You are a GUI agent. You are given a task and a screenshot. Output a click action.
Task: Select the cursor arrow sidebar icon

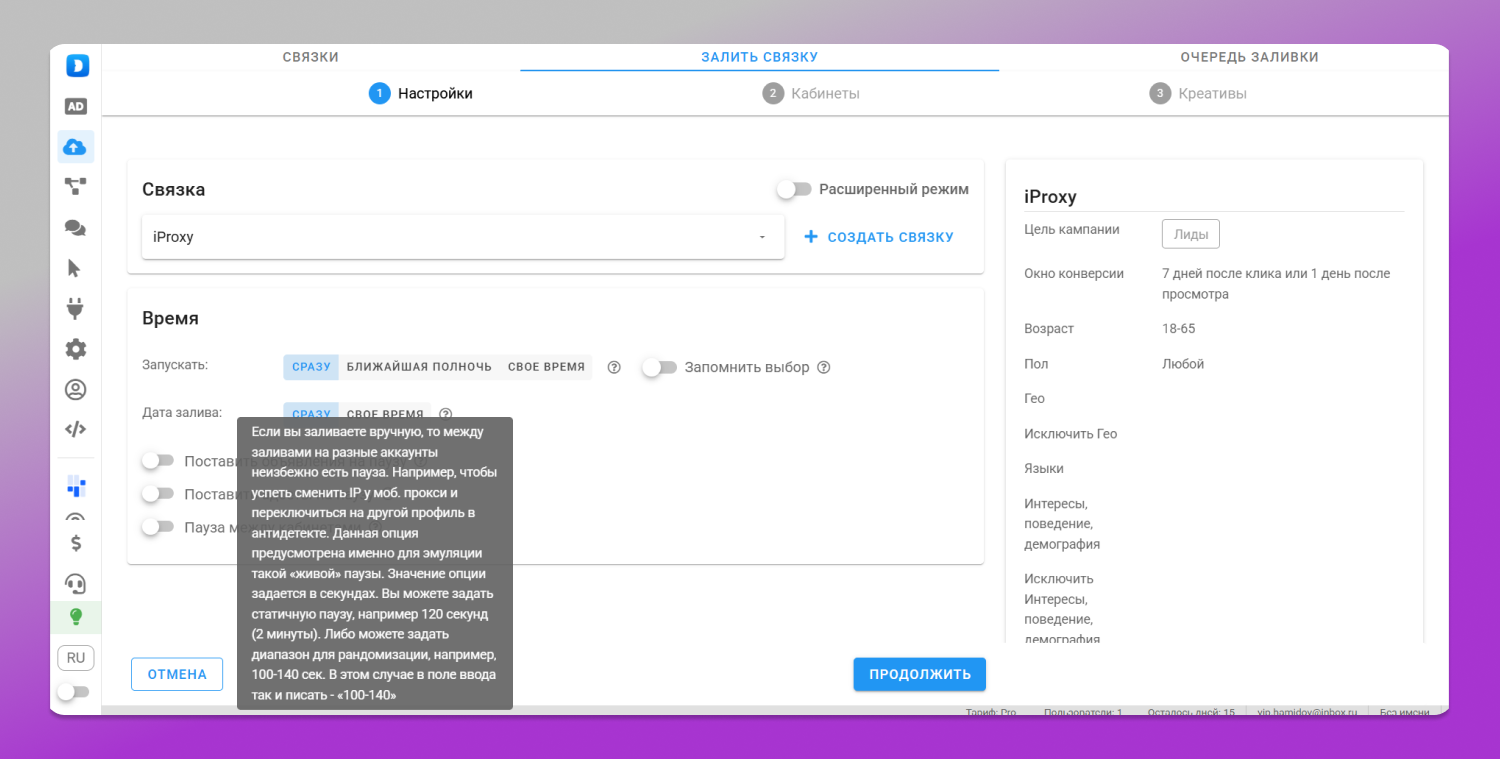[x=74, y=267]
